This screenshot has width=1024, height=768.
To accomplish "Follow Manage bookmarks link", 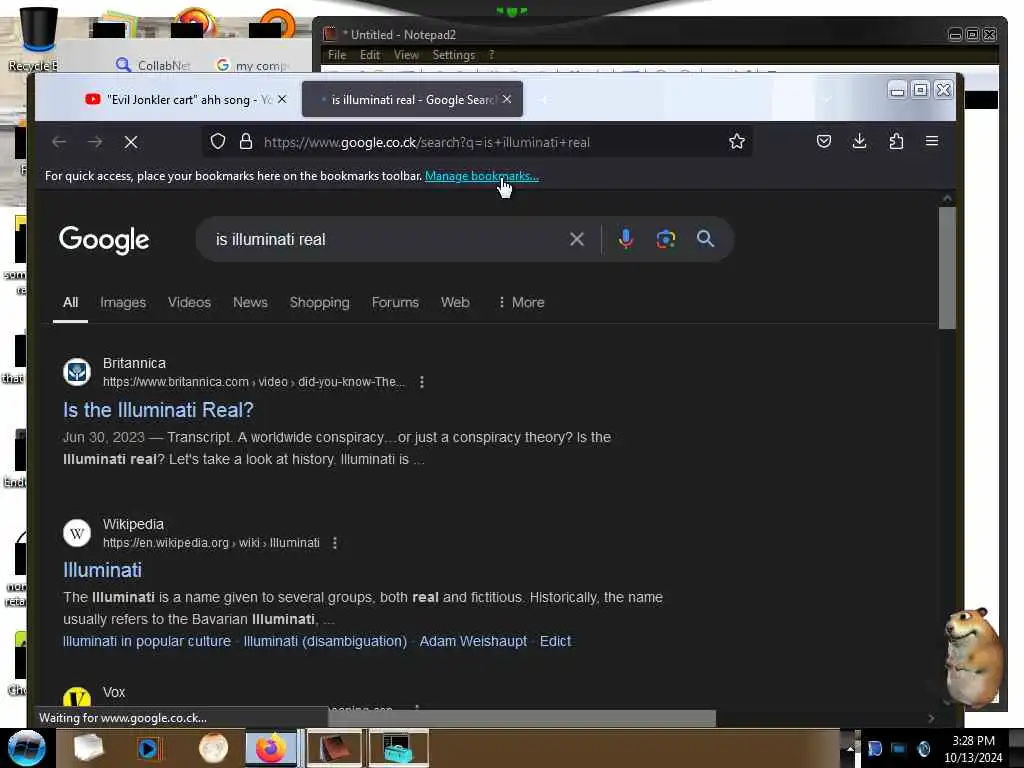I will [482, 176].
